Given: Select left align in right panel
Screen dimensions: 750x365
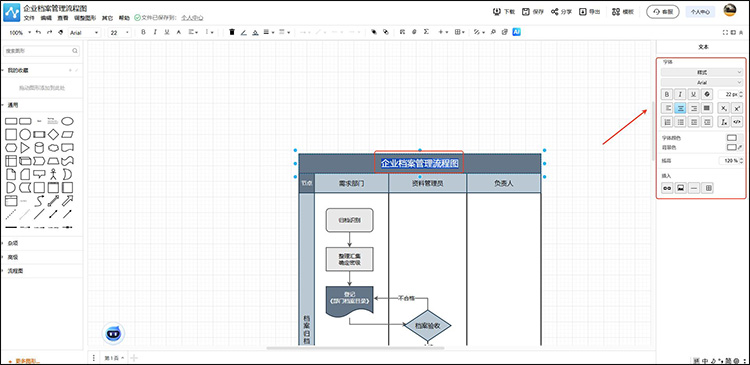Looking at the screenshot, I should tap(667, 108).
